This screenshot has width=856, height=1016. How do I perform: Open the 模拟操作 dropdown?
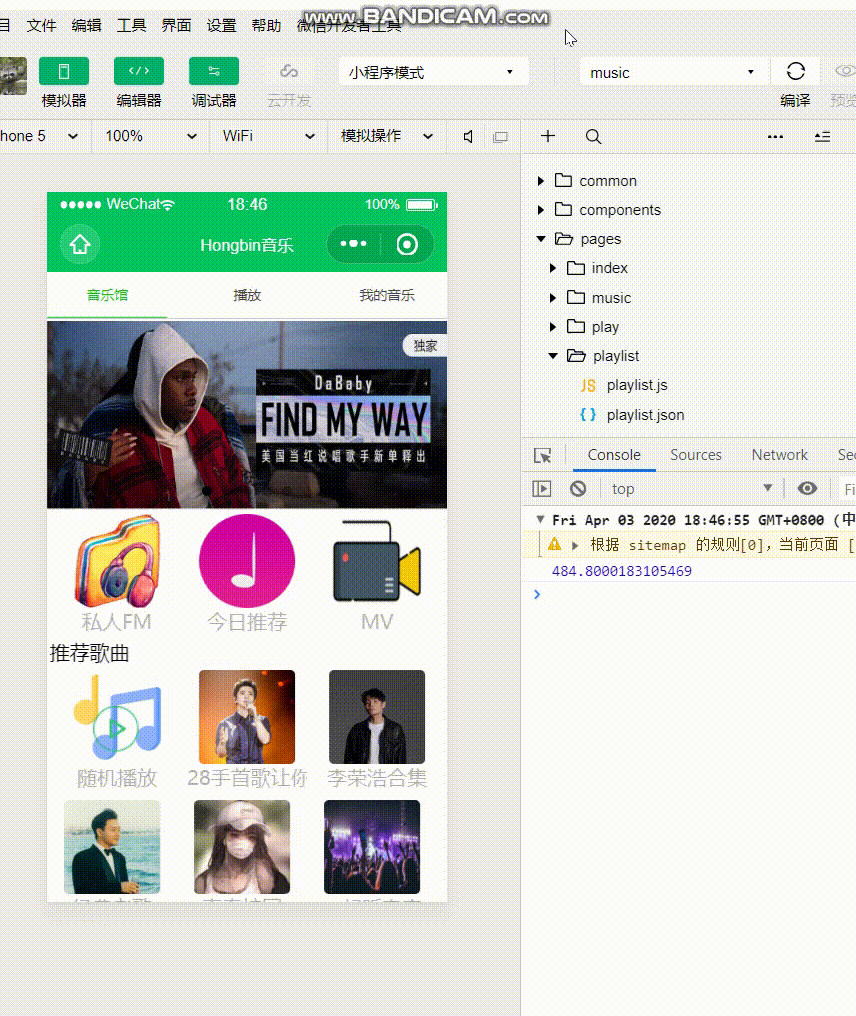(x=387, y=136)
